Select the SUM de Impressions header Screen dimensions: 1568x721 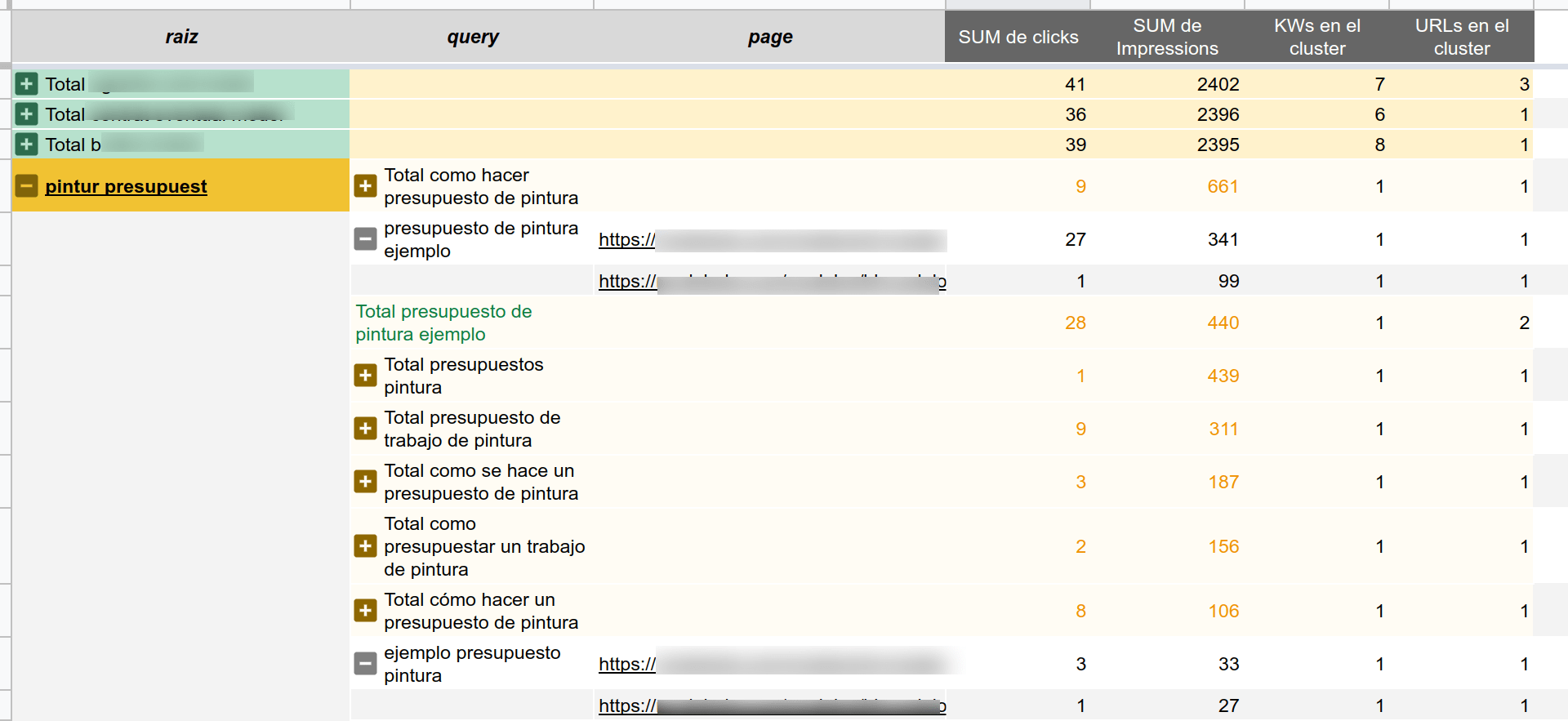tap(1167, 37)
